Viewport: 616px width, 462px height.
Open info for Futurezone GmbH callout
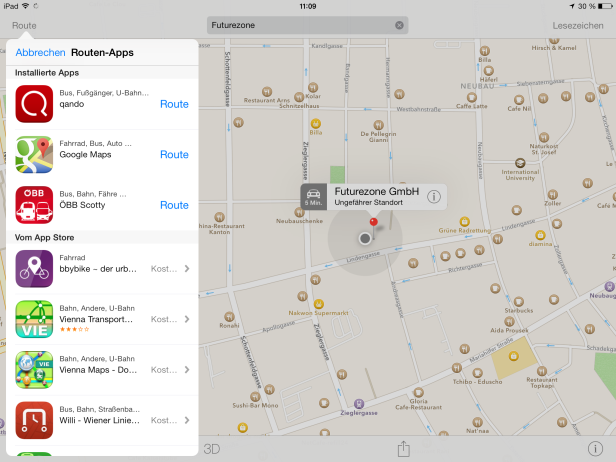(434, 196)
